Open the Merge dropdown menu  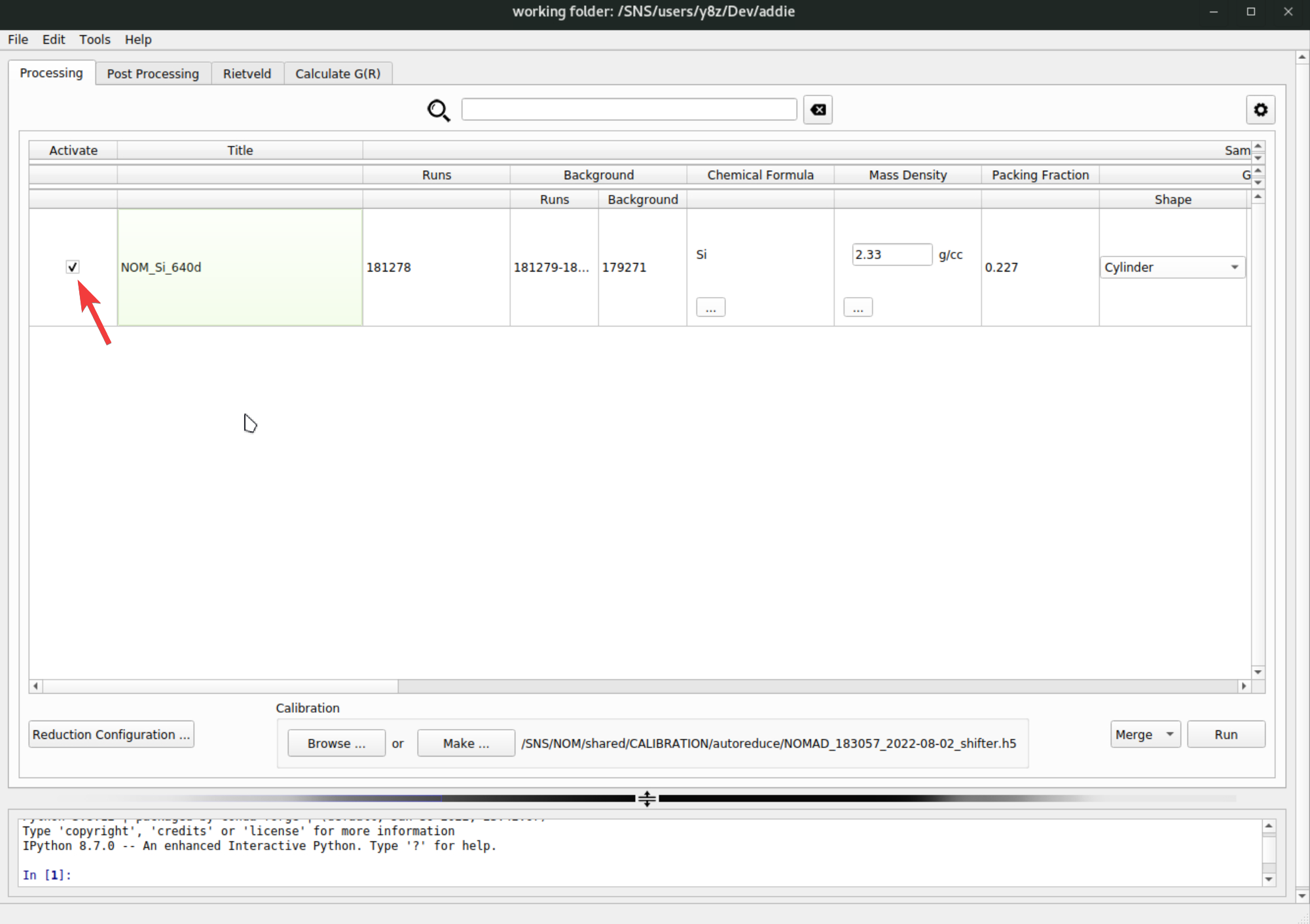(1145, 734)
